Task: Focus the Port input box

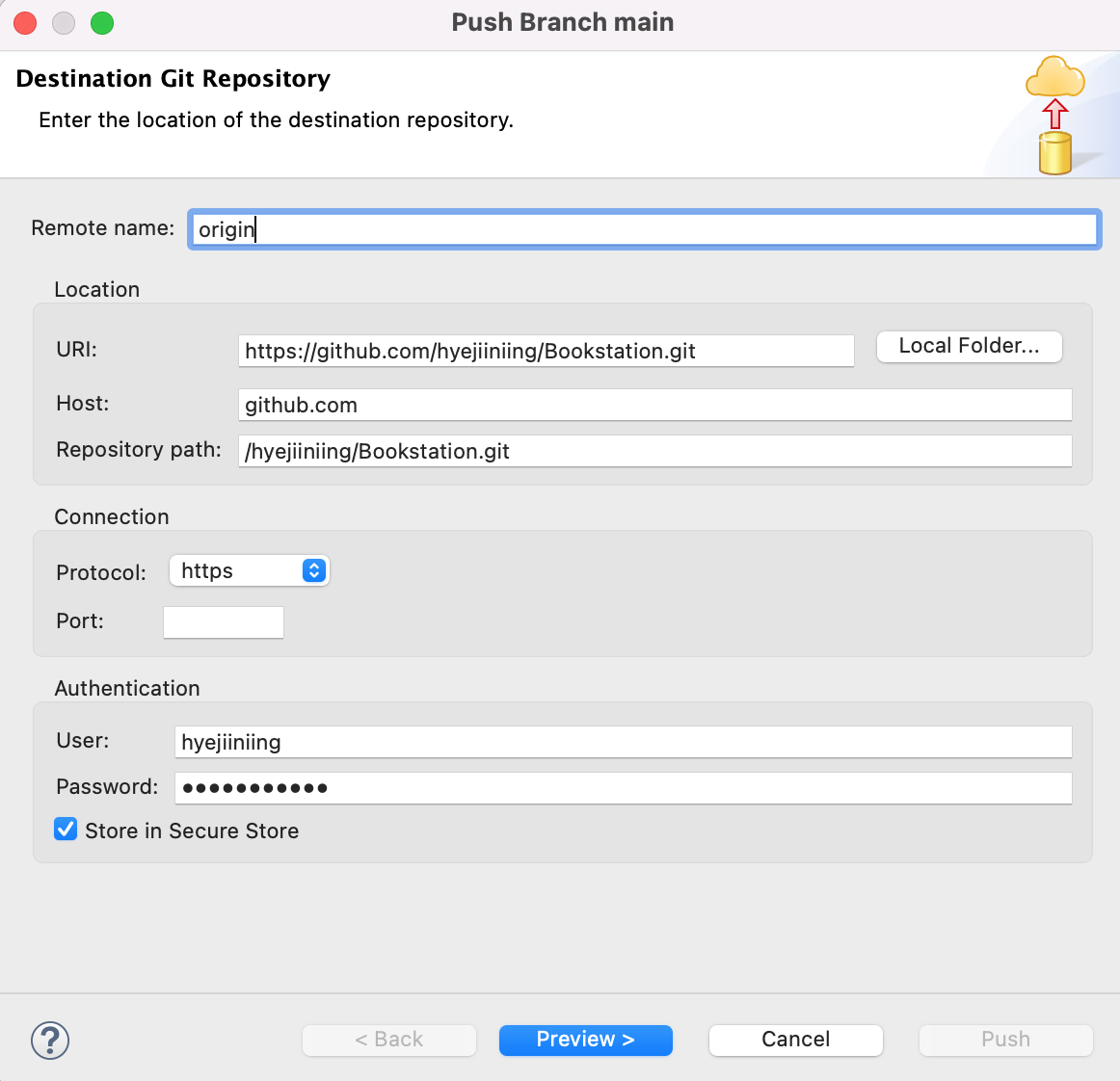Action: point(224,622)
